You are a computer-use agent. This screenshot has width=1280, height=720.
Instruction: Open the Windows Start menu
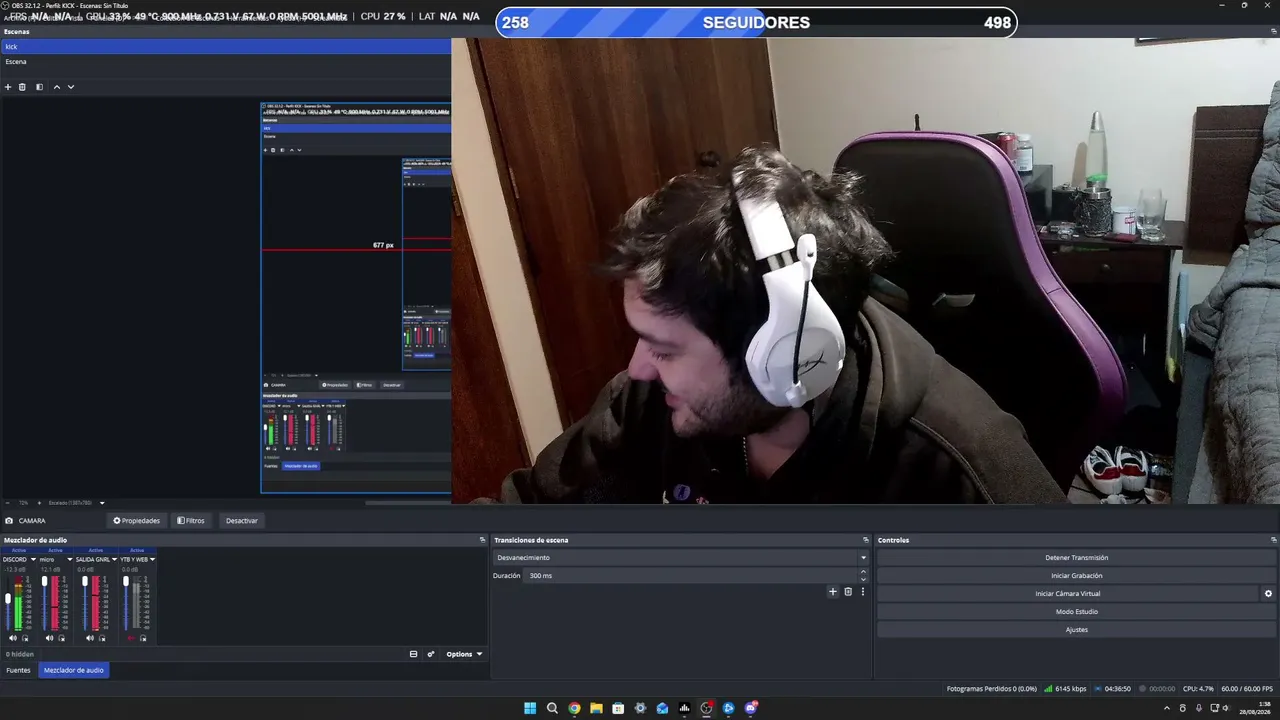pos(530,708)
